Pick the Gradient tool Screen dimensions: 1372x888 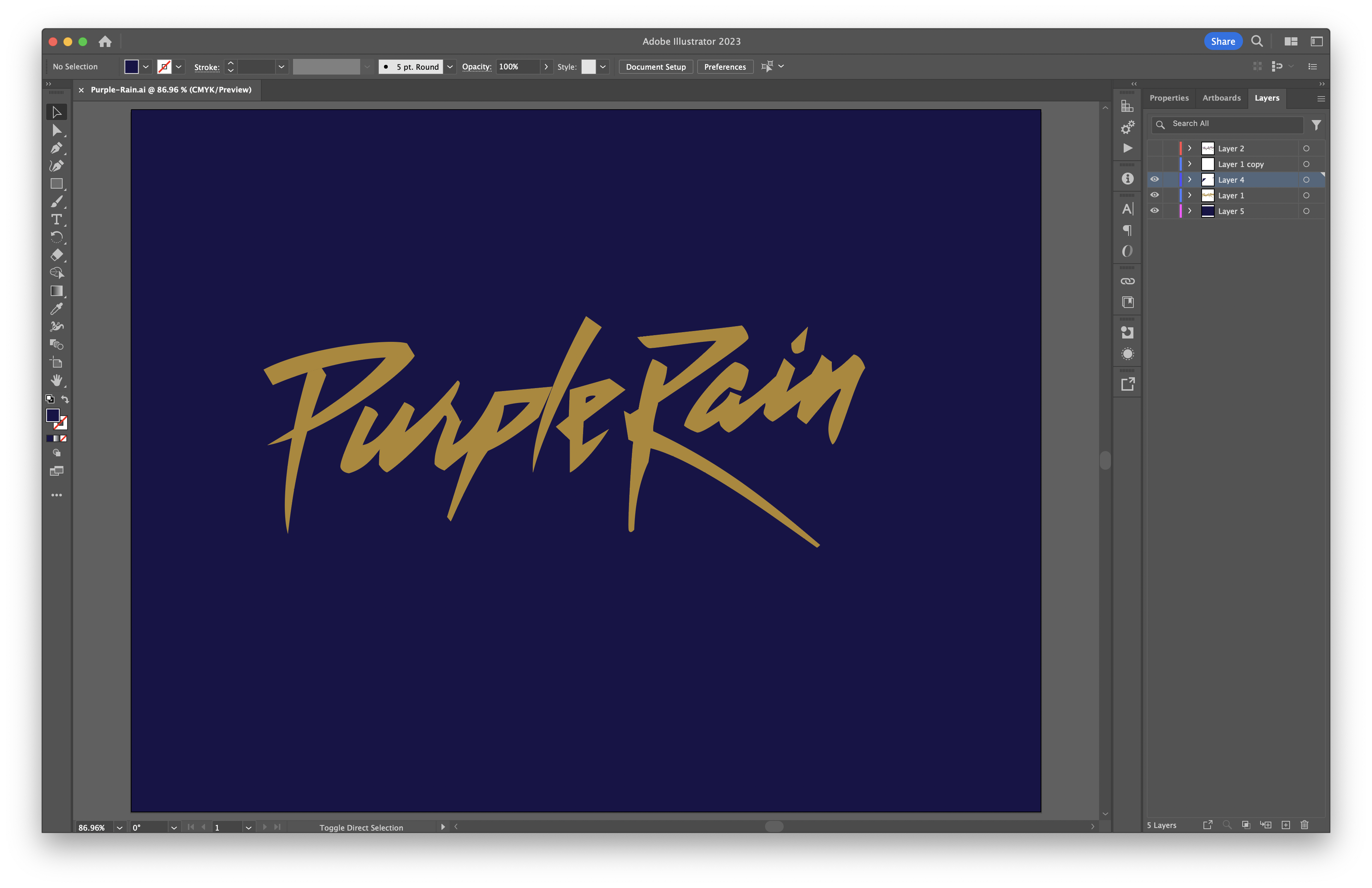click(x=57, y=291)
